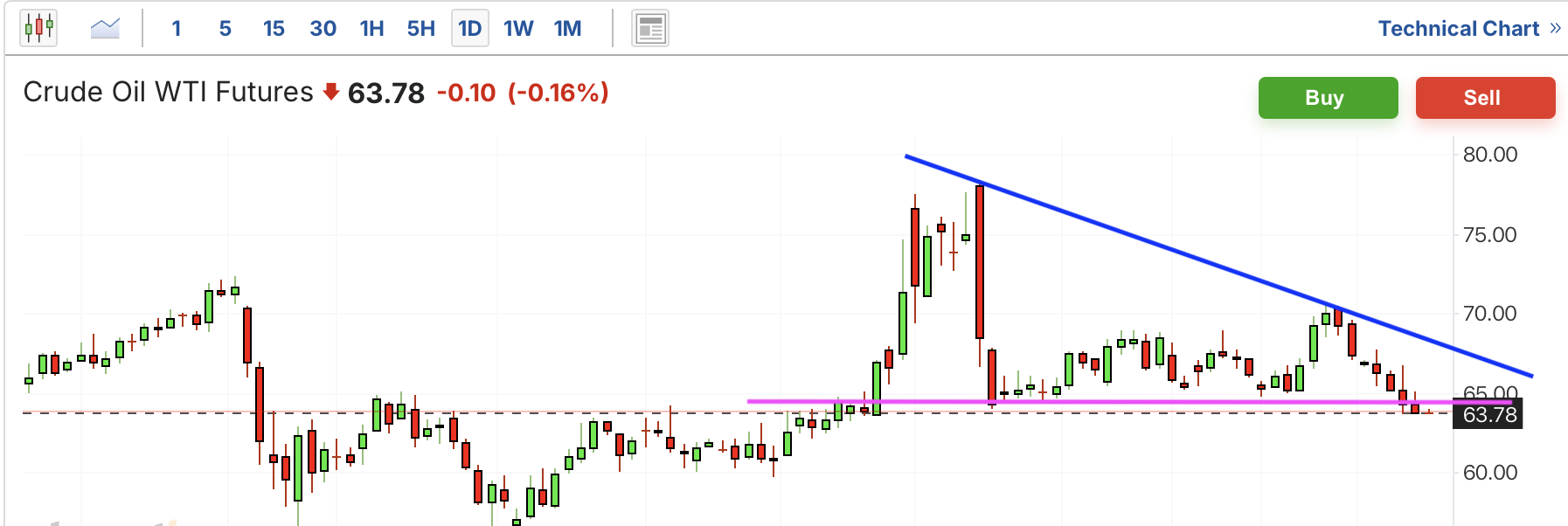
Task: Select the 30 minute timeframe
Action: click(323, 29)
